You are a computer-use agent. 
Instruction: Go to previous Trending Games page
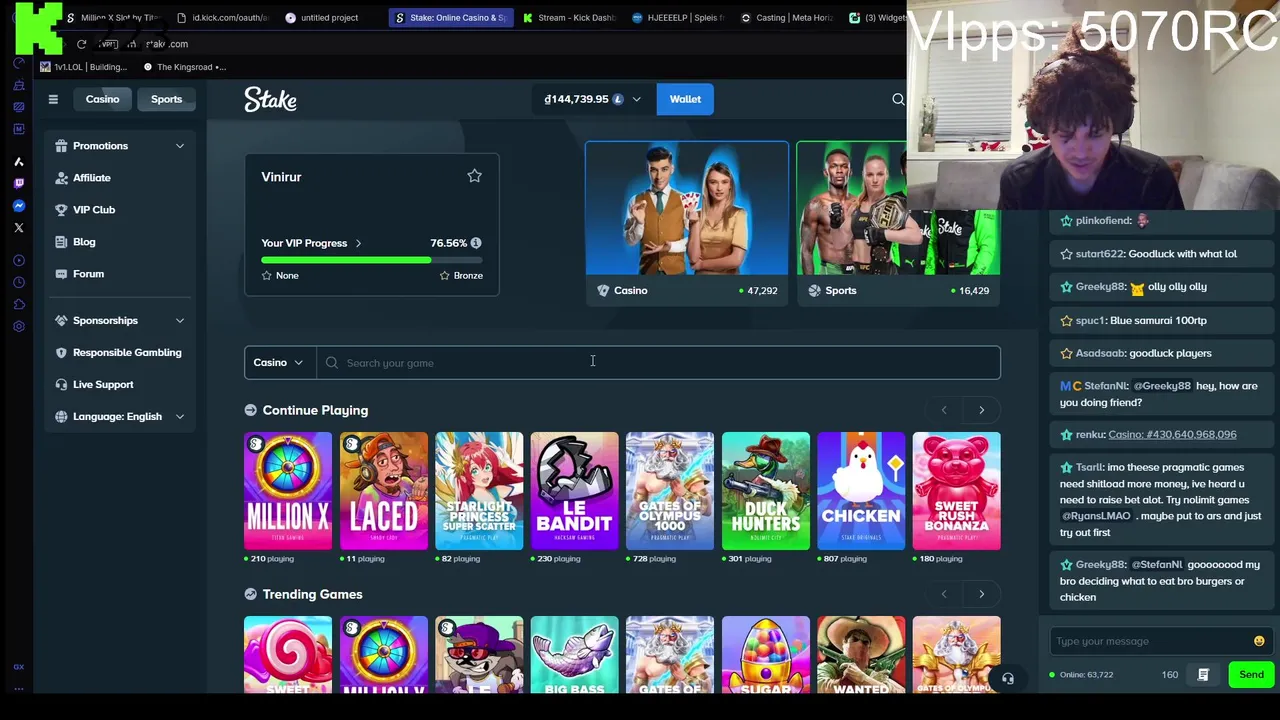tap(944, 594)
